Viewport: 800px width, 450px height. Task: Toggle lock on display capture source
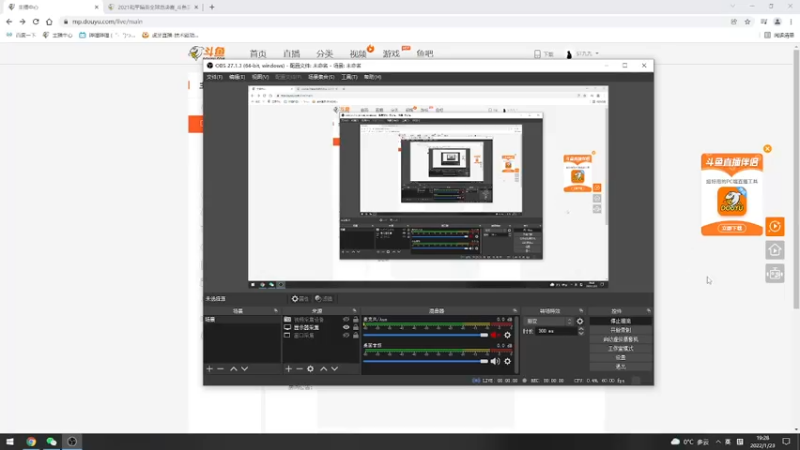coord(356,328)
